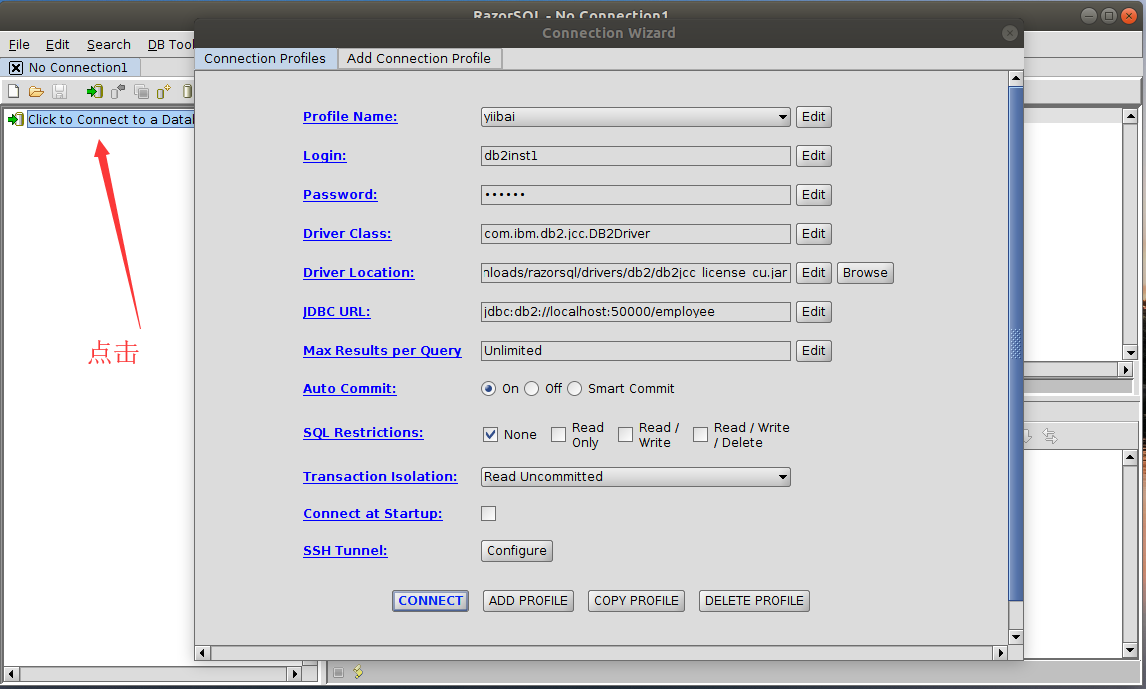
Task: Click the New File toolbar icon
Action: 14,91
